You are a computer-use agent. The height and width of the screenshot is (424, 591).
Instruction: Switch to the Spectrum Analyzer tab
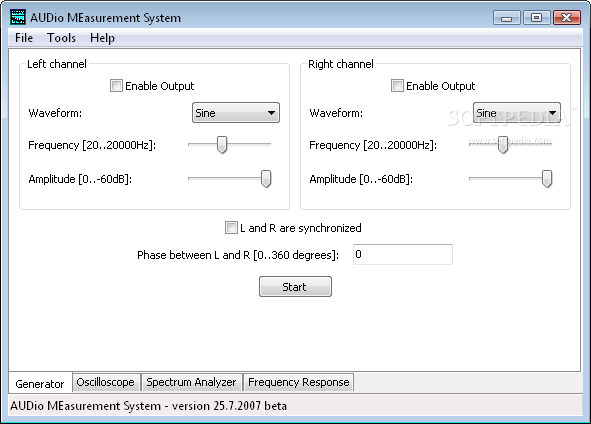click(191, 382)
